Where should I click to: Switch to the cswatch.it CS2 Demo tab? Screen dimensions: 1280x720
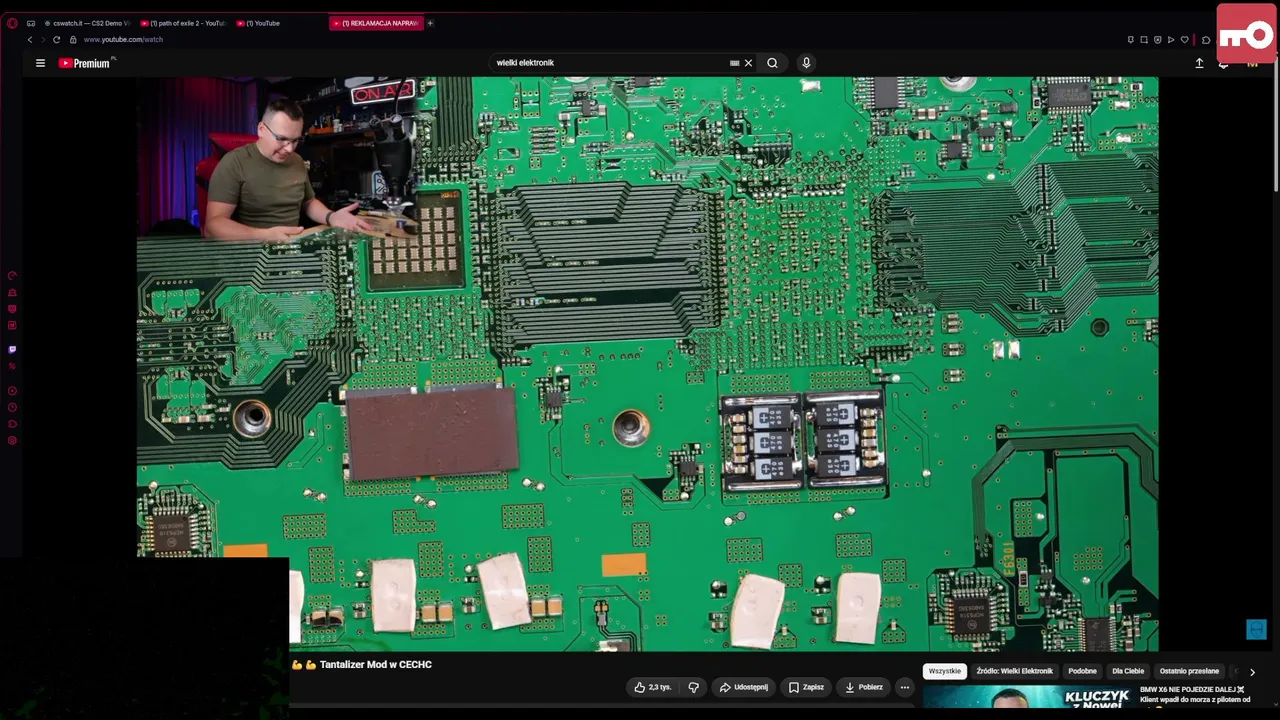[x=87, y=23]
